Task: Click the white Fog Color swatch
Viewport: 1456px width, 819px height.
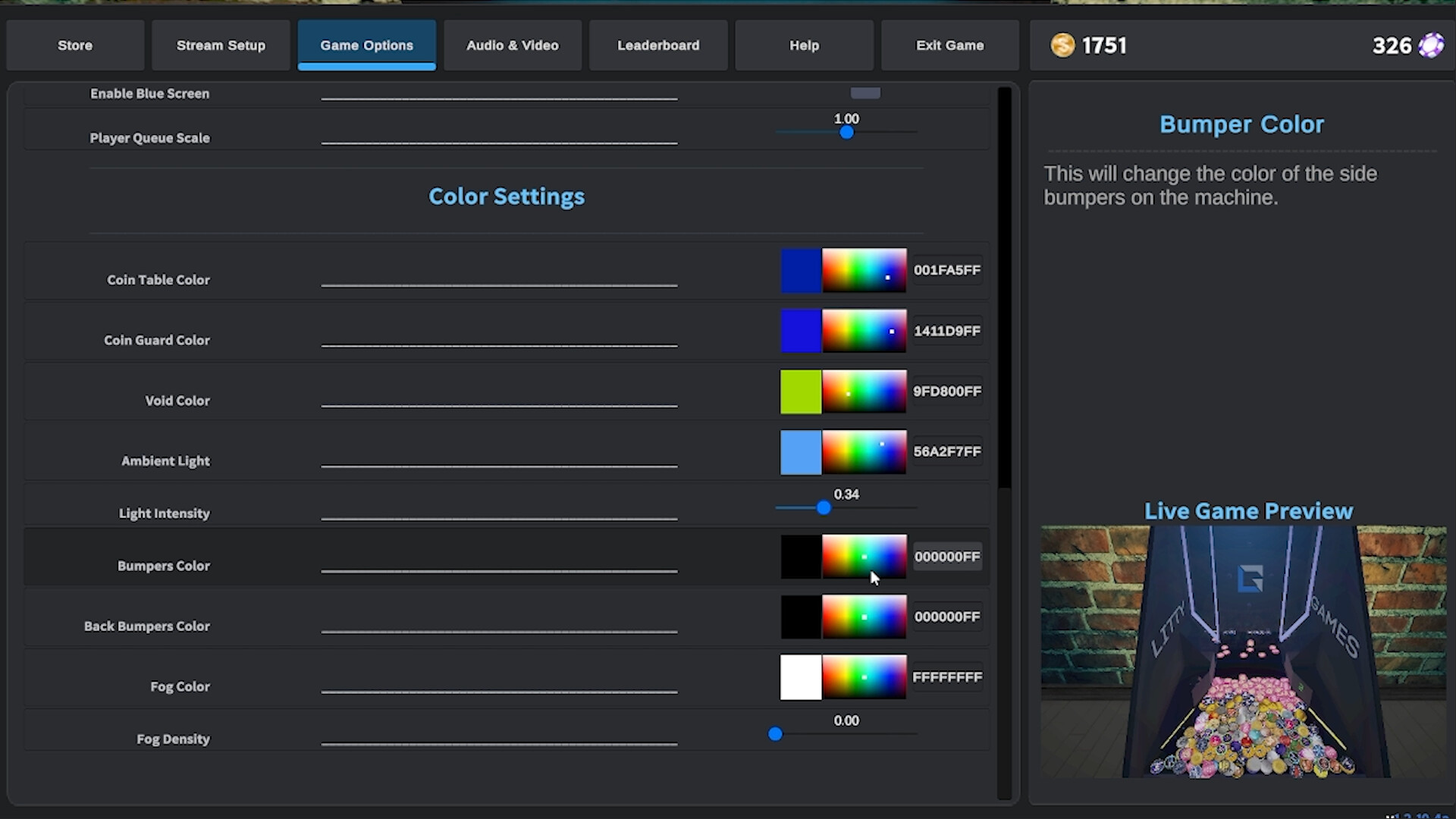Action: 800,677
